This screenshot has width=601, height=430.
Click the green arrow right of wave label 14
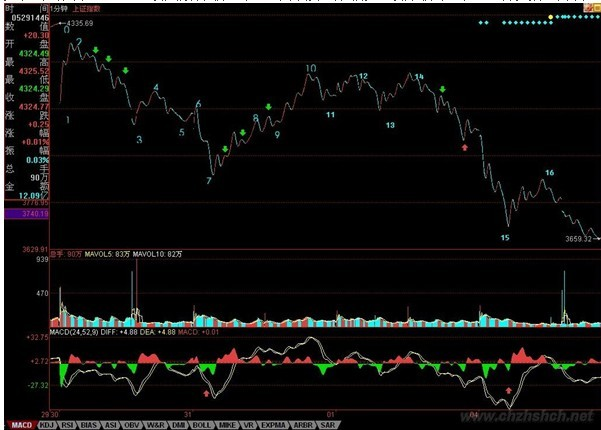coord(442,90)
